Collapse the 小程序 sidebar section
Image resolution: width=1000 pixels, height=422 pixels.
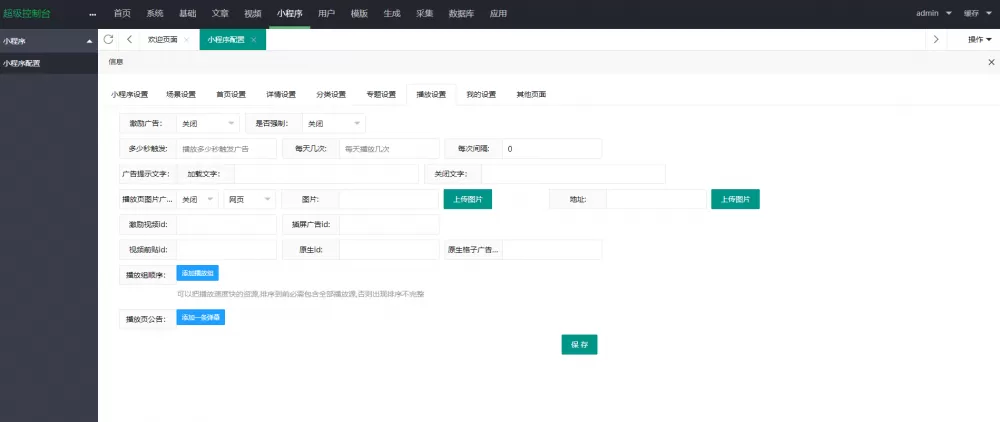[90, 41]
